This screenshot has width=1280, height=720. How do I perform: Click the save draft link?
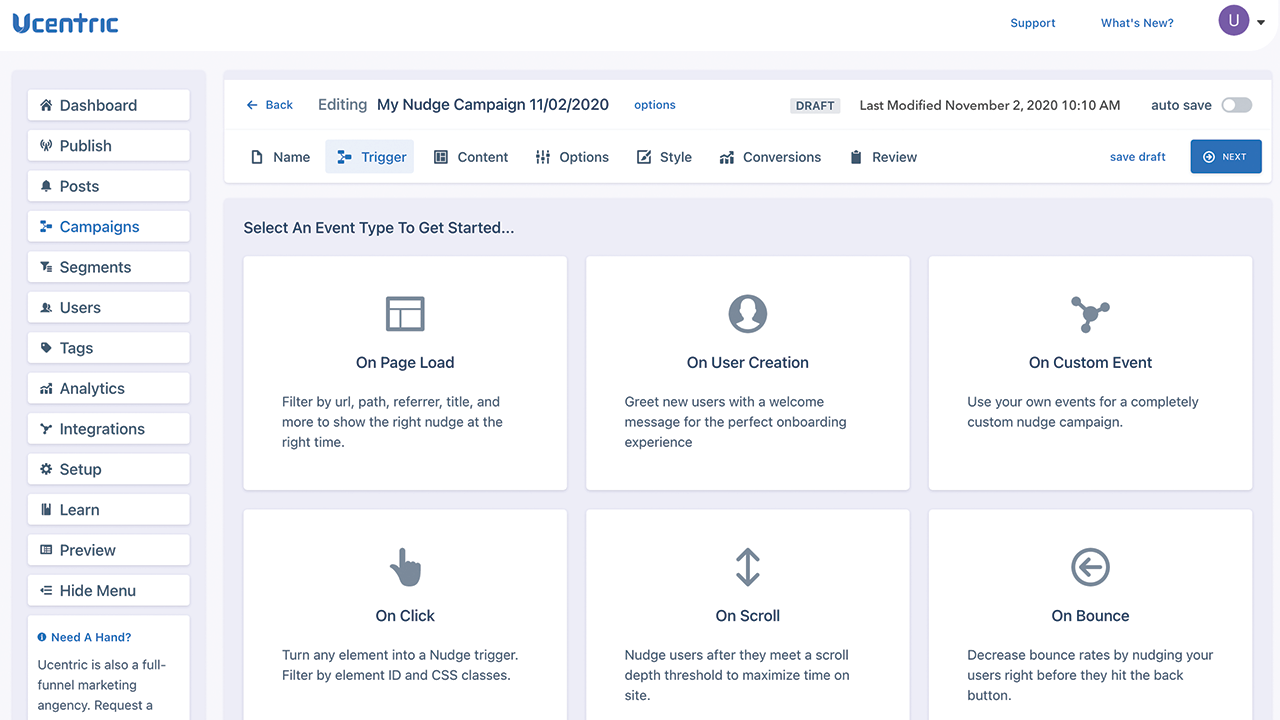point(1137,157)
